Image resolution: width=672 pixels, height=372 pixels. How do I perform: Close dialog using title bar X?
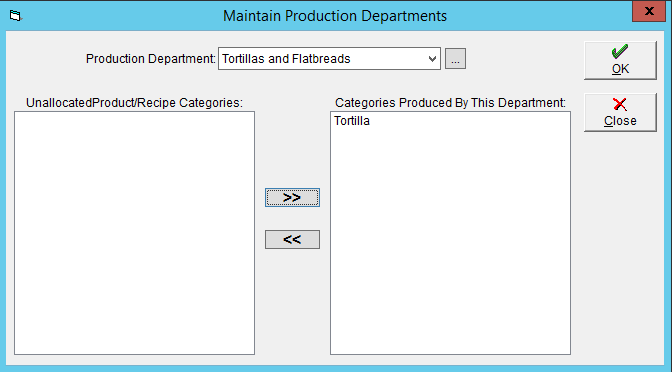(x=649, y=11)
